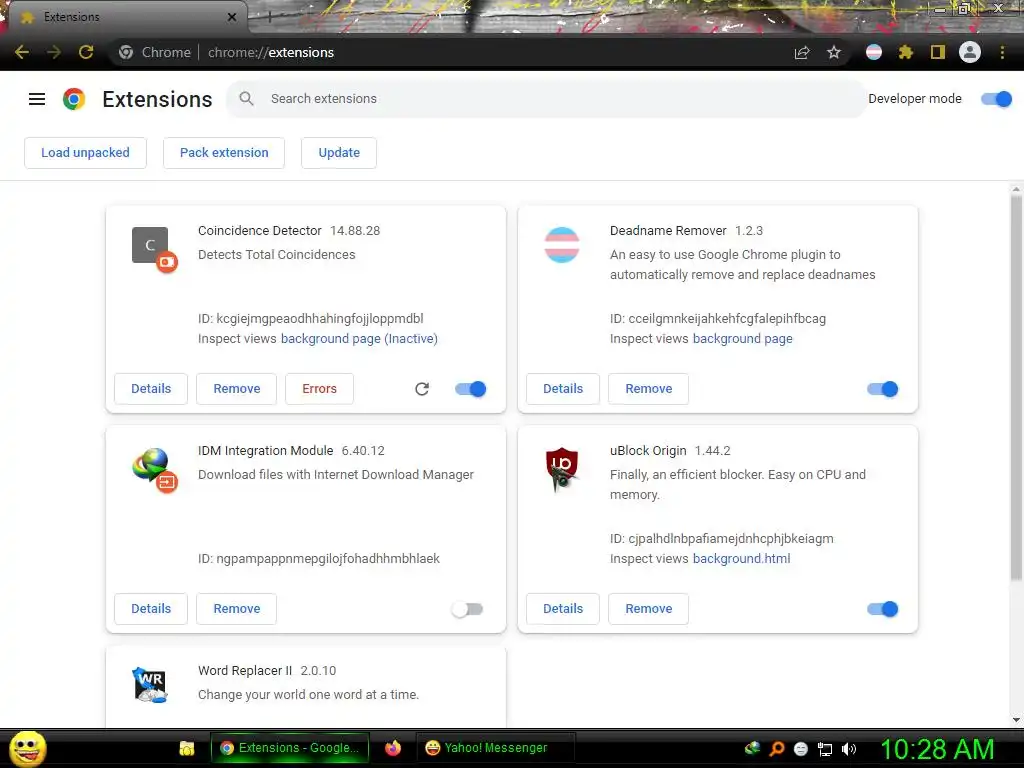Image resolution: width=1024 pixels, height=768 pixels.
Task: Click the Developer mode label
Action: tap(915, 99)
